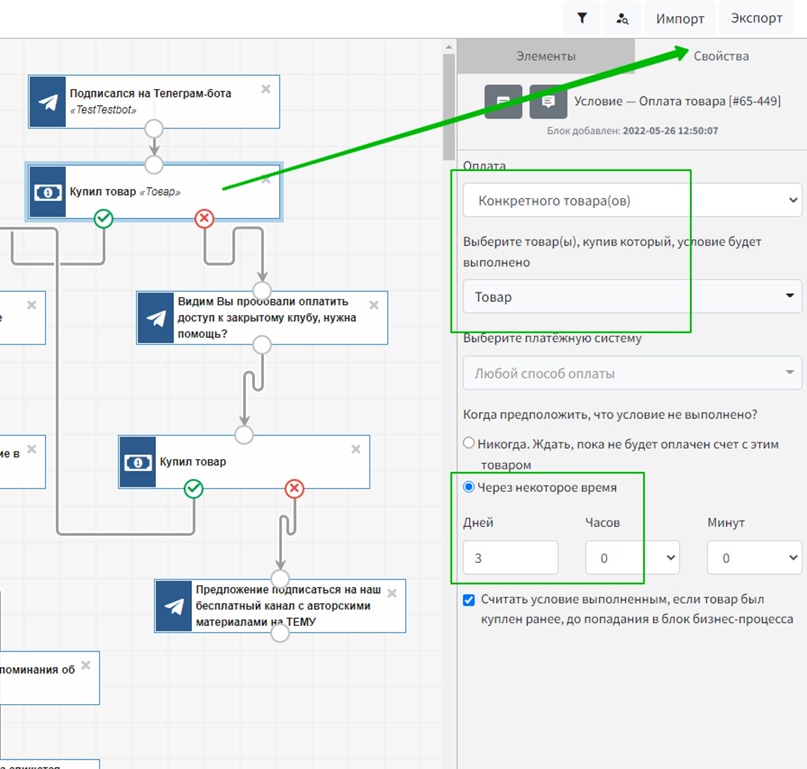Open the «Часов» hours dropdown
The height and width of the screenshot is (769, 807).
point(632,558)
